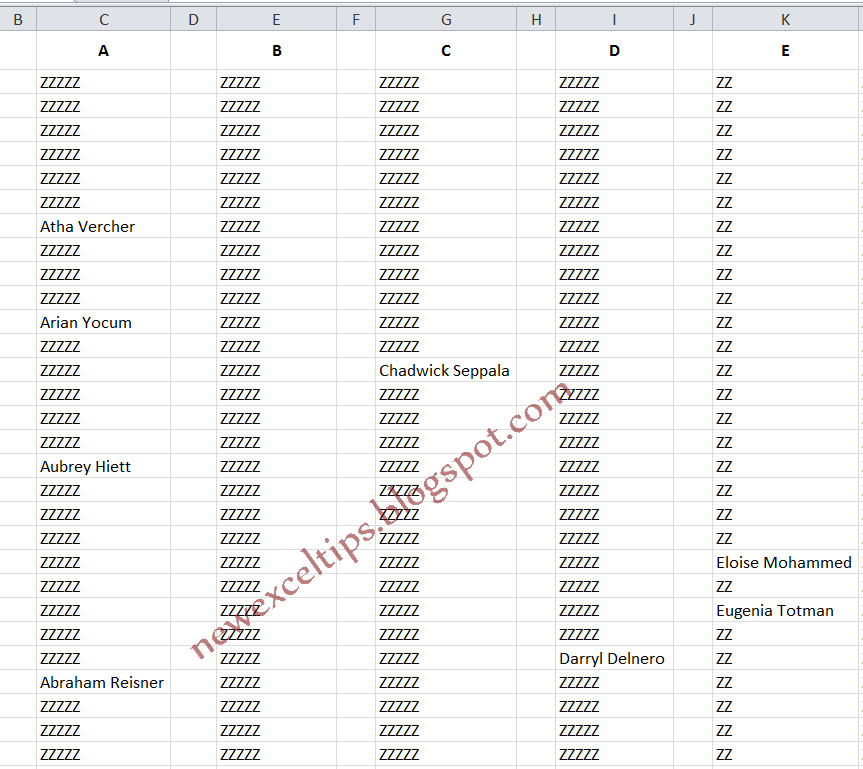Click the bold heading cell 'B'
863x769 pixels.
[276, 51]
